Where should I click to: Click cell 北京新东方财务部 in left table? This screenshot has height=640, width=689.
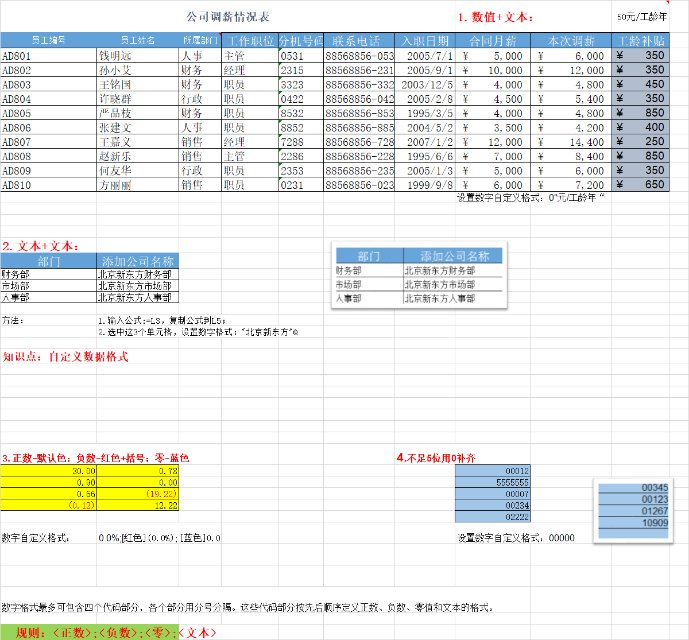[138, 274]
